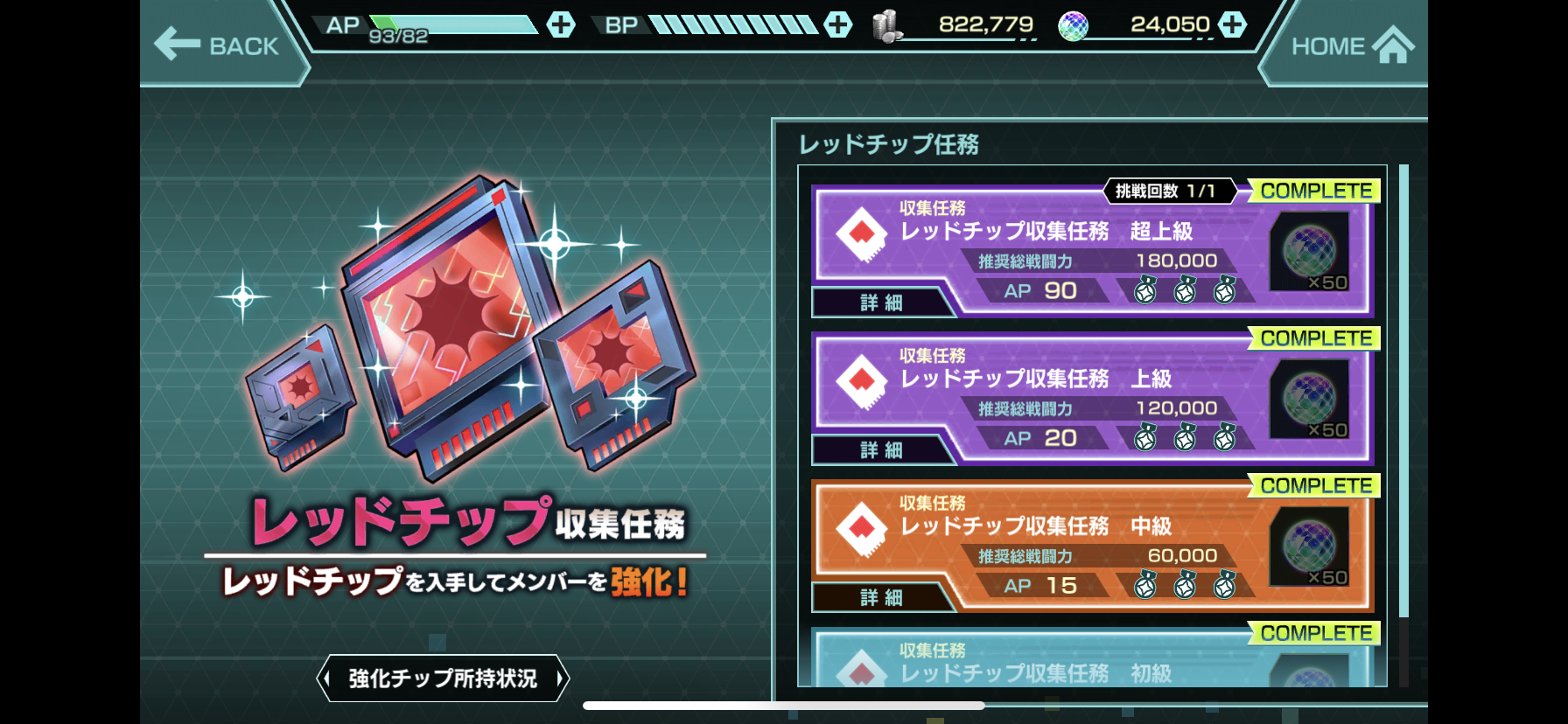Select the レッドチップ収集任務 超上級 mission
This screenshot has height=724, width=1568.
[x=1093, y=251]
